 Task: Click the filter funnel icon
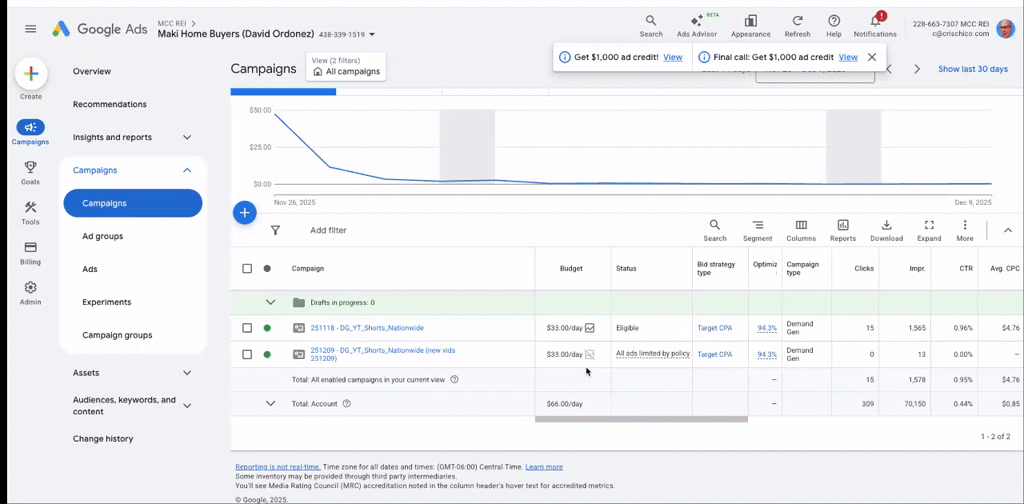click(275, 230)
